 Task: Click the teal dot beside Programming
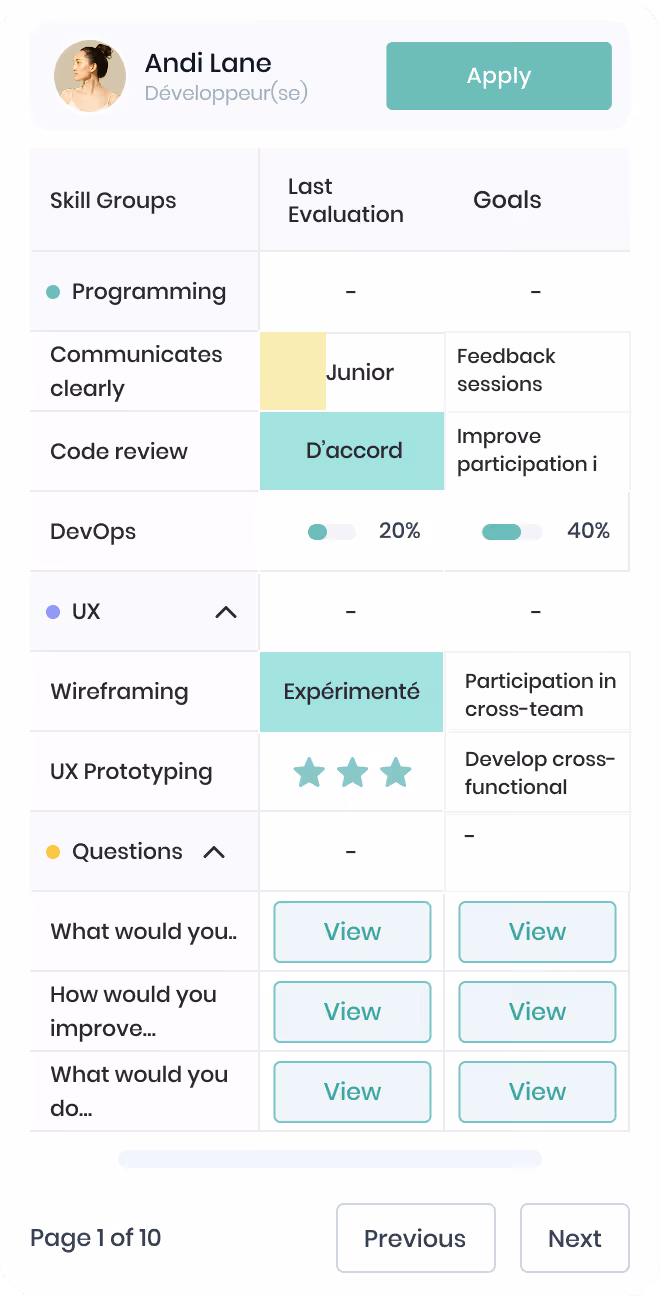pyautogui.click(x=54, y=292)
